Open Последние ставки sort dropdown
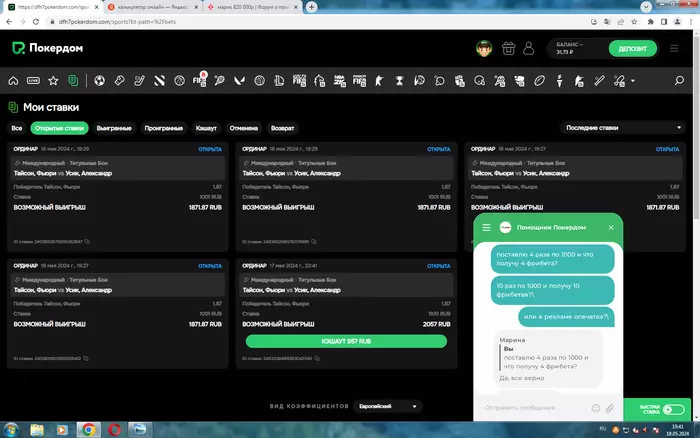700x438 pixels. [623, 128]
